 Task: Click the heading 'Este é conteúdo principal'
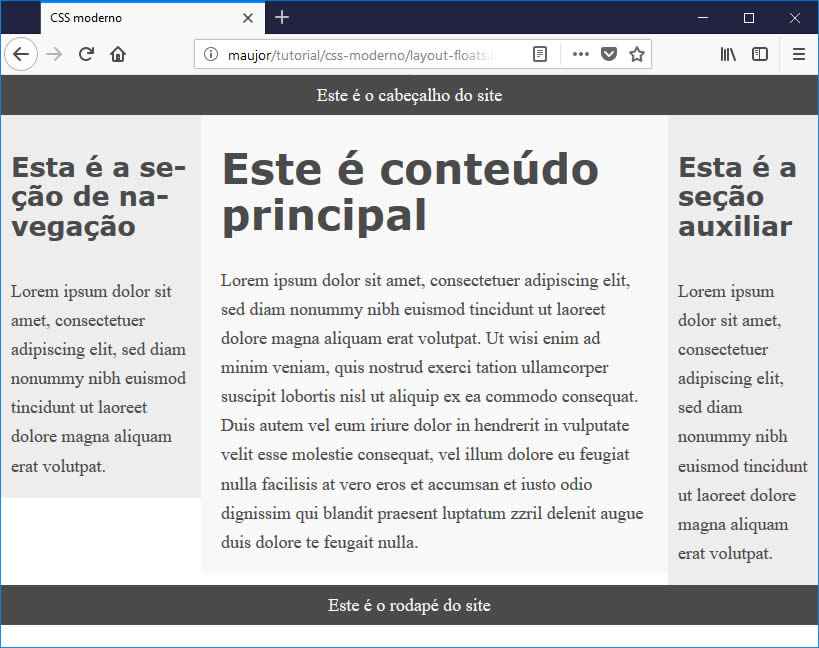pyautogui.click(x=410, y=192)
